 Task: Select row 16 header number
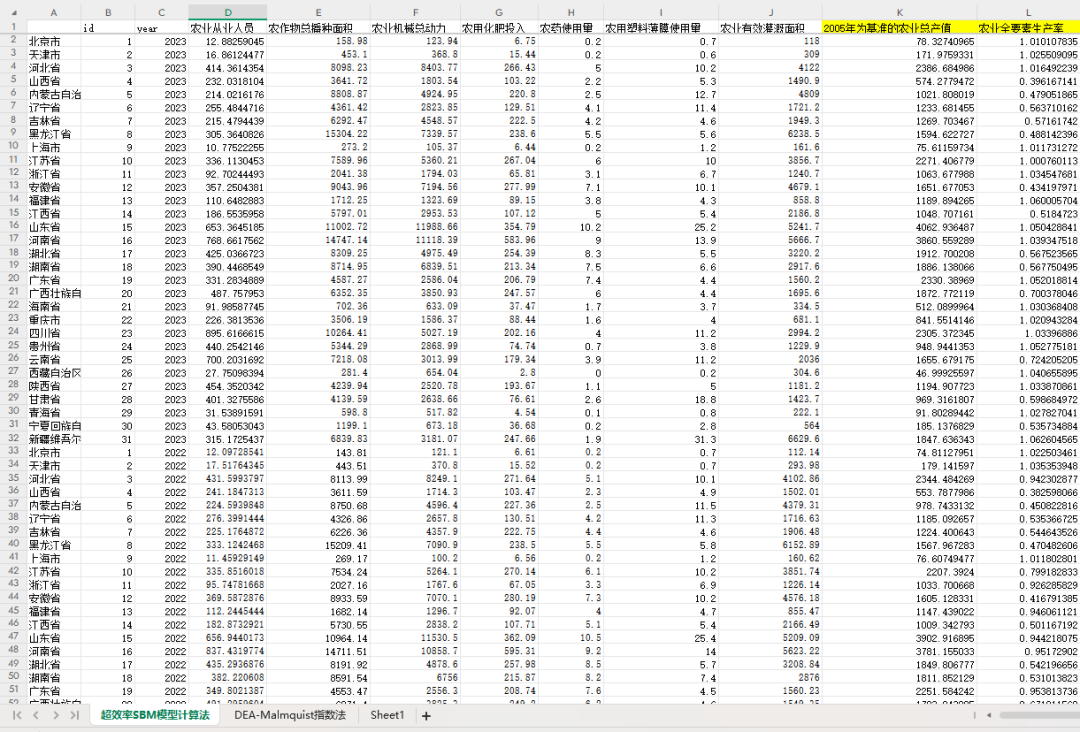pyautogui.click(x=13, y=225)
